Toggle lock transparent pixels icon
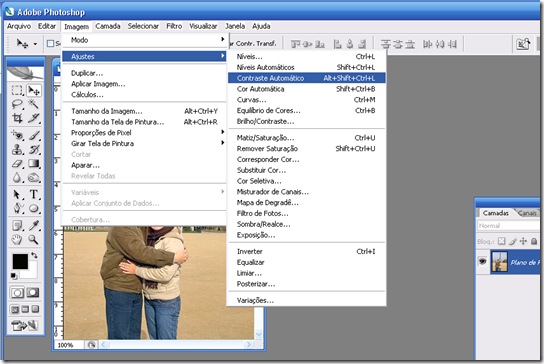544x364 pixels. [501, 241]
